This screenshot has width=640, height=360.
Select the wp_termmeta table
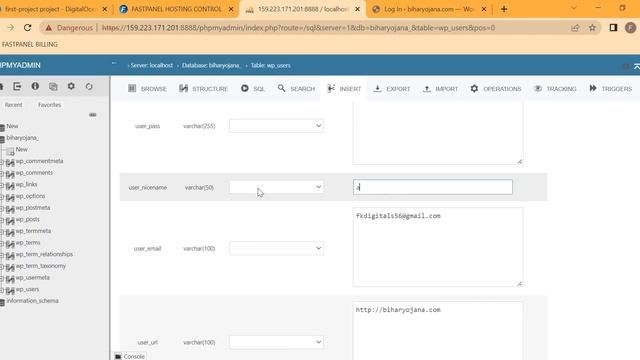tap(33, 231)
